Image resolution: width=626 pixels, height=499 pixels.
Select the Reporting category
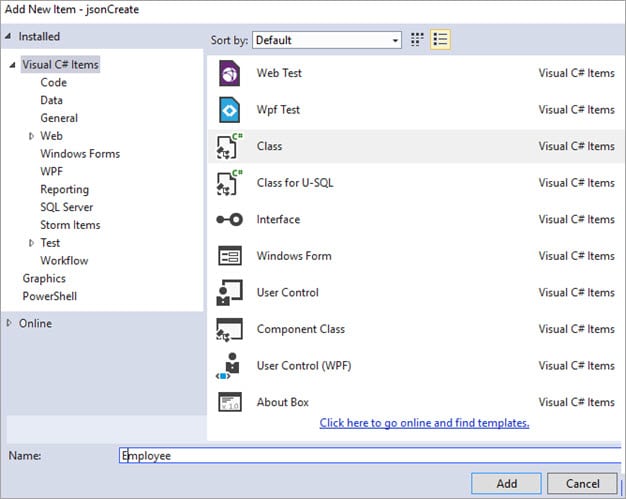tap(65, 190)
